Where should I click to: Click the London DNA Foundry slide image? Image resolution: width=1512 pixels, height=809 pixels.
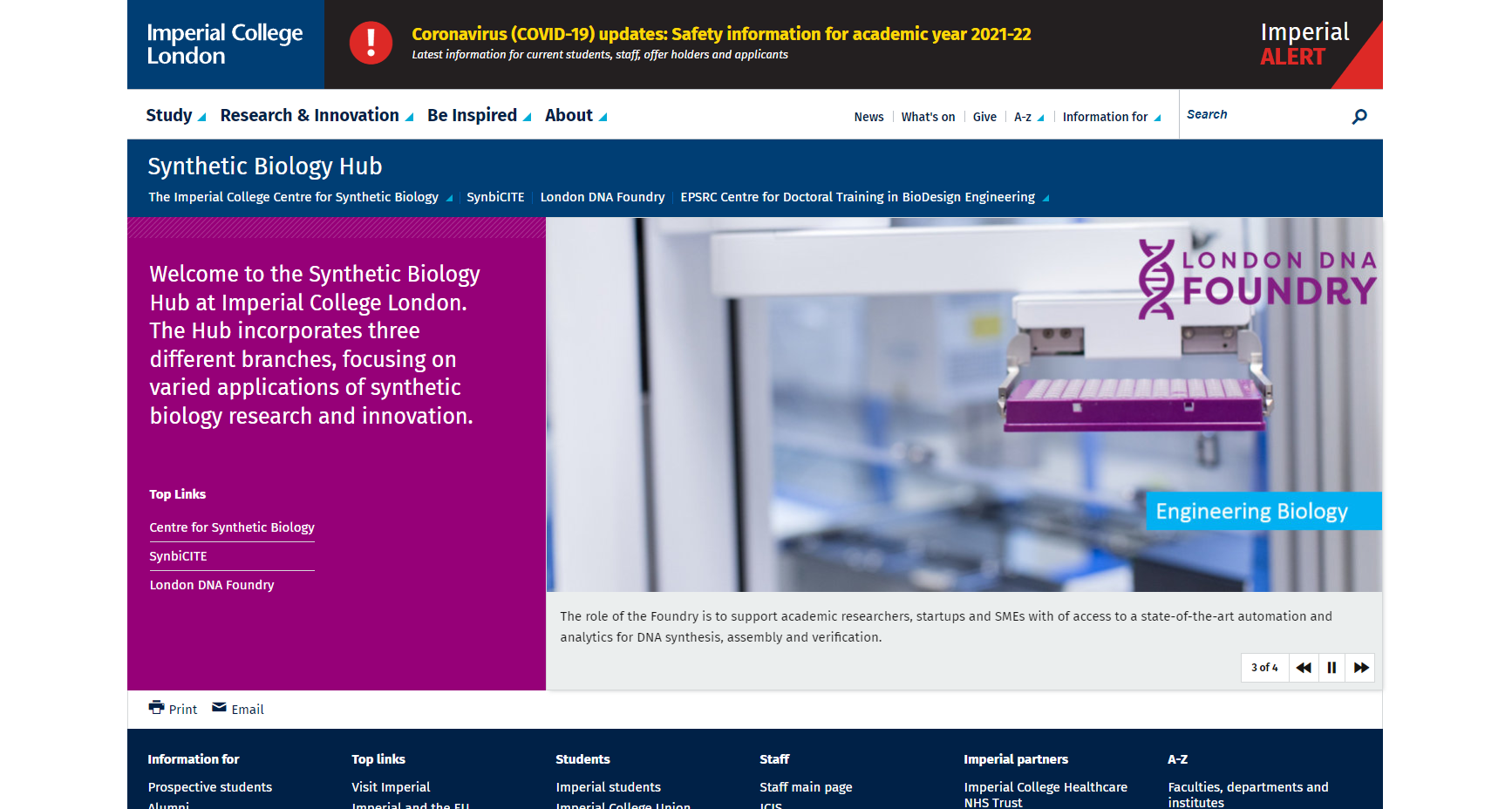pos(964,404)
